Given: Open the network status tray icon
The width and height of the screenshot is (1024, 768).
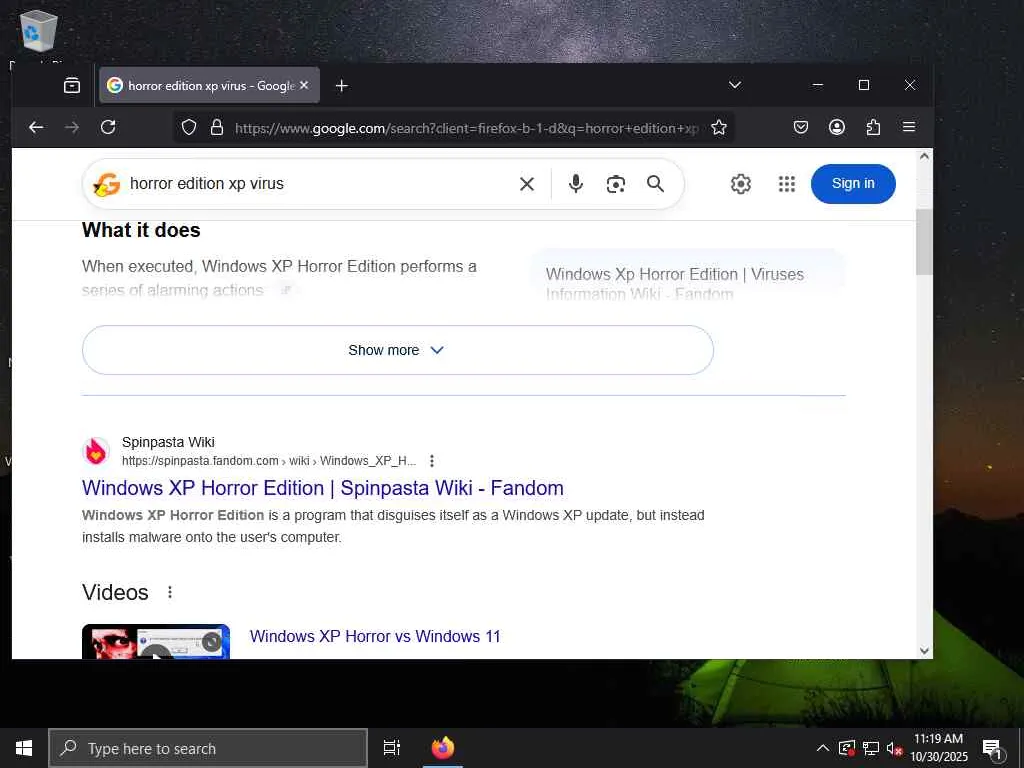Looking at the screenshot, I should tap(871, 748).
